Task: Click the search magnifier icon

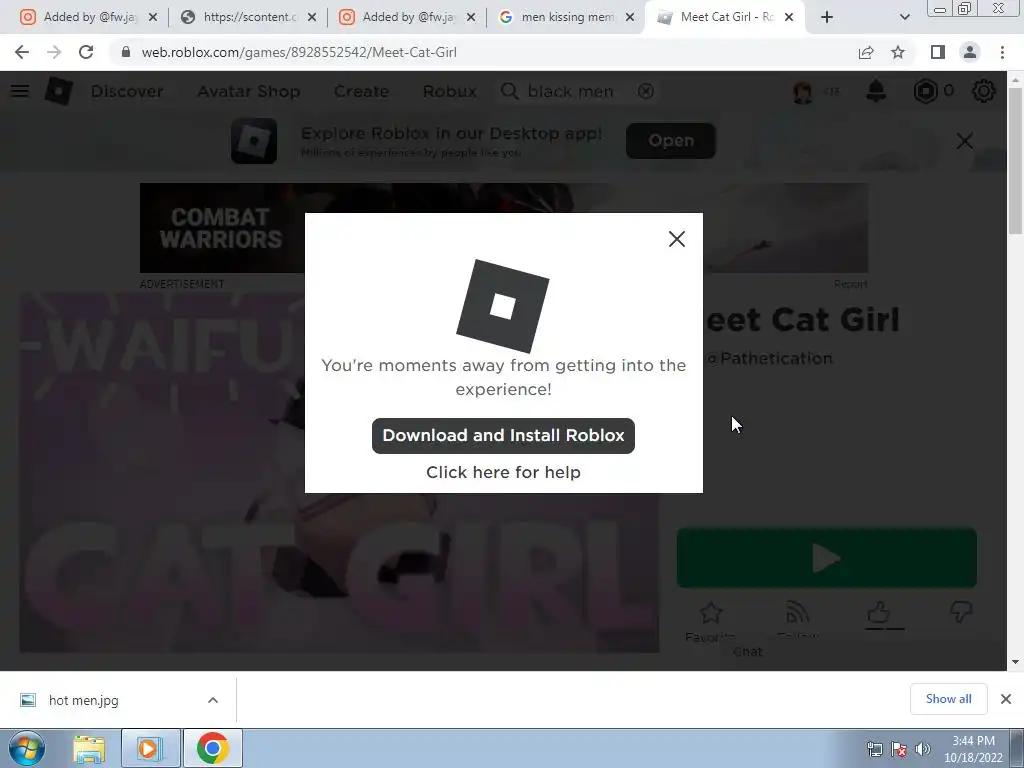Action: pyautogui.click(x=509, y=91)
